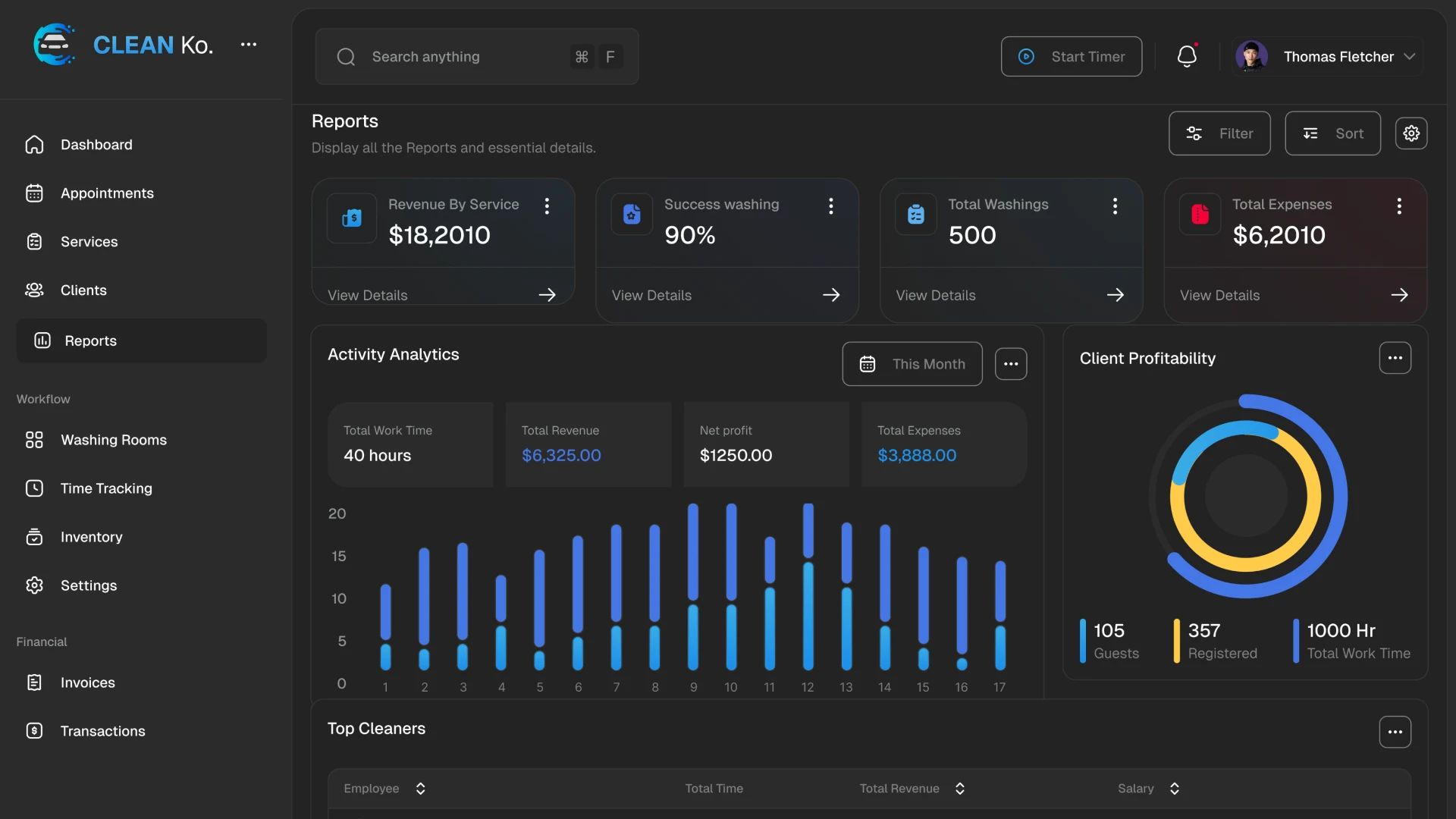Toggle Salary column sort order
Viewport: 1456px width, 819px height.
1175,789
